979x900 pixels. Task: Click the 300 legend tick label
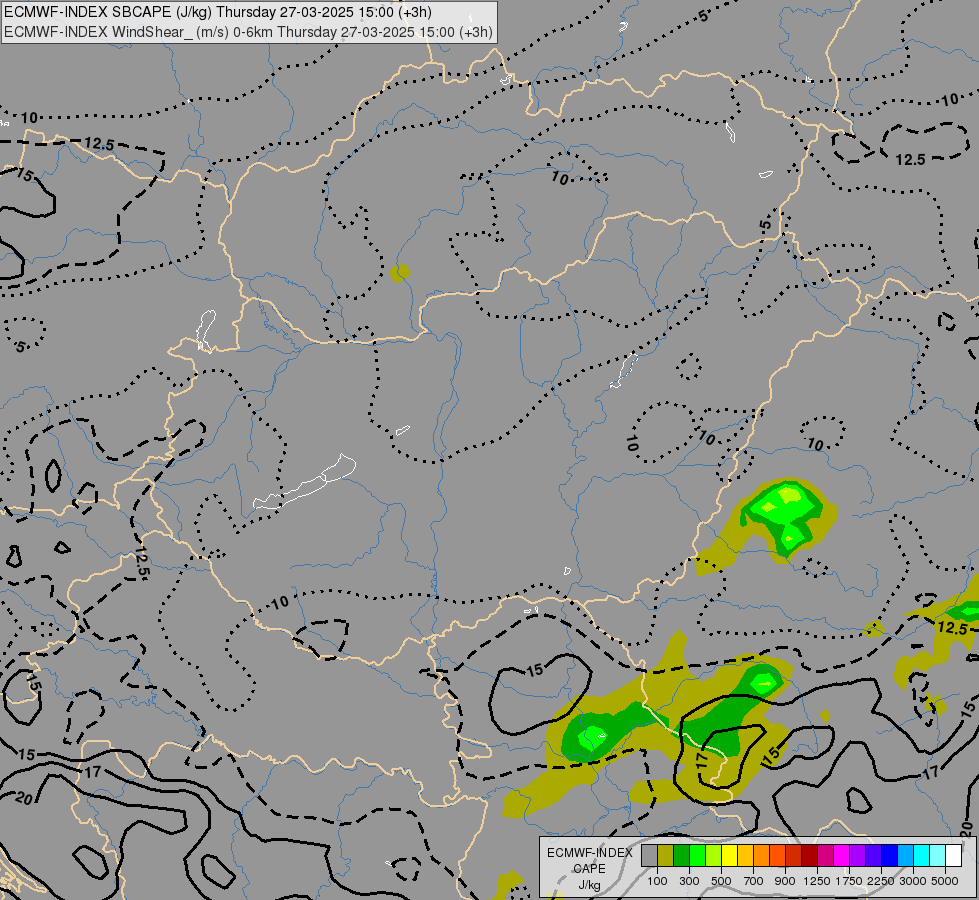[689, 881]
